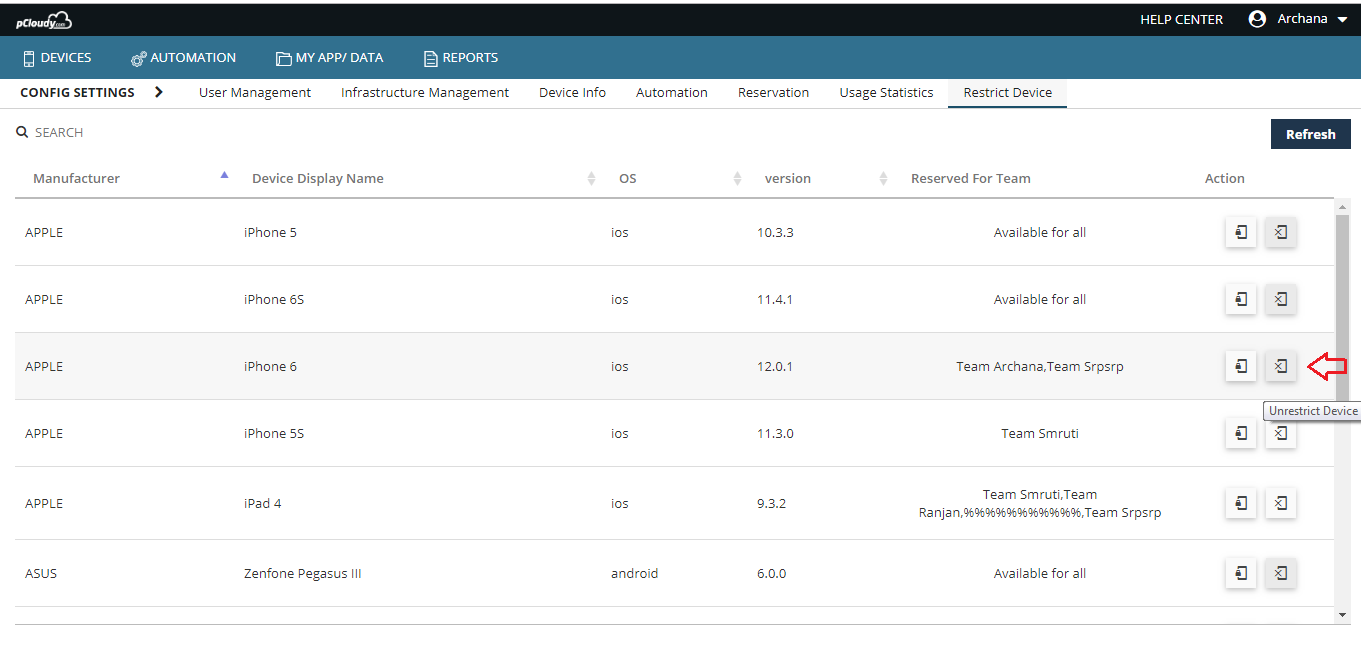The width and height of the screenshot is (1361, 661).
Task: Click Restrict Device icon for Zenfone Pegasus III
Action: (1241, 573)
